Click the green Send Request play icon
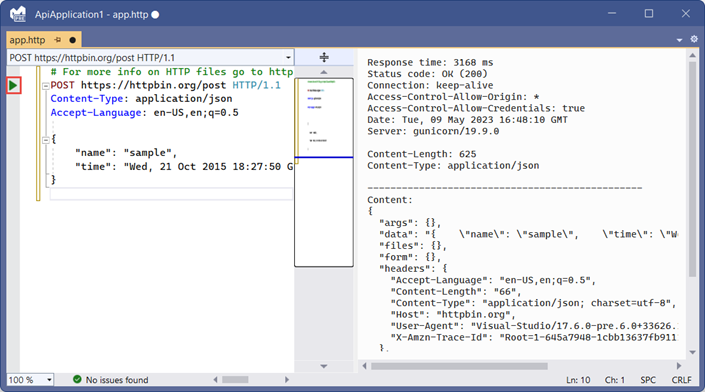The image size is (705, 392). [x=13, y=85]
